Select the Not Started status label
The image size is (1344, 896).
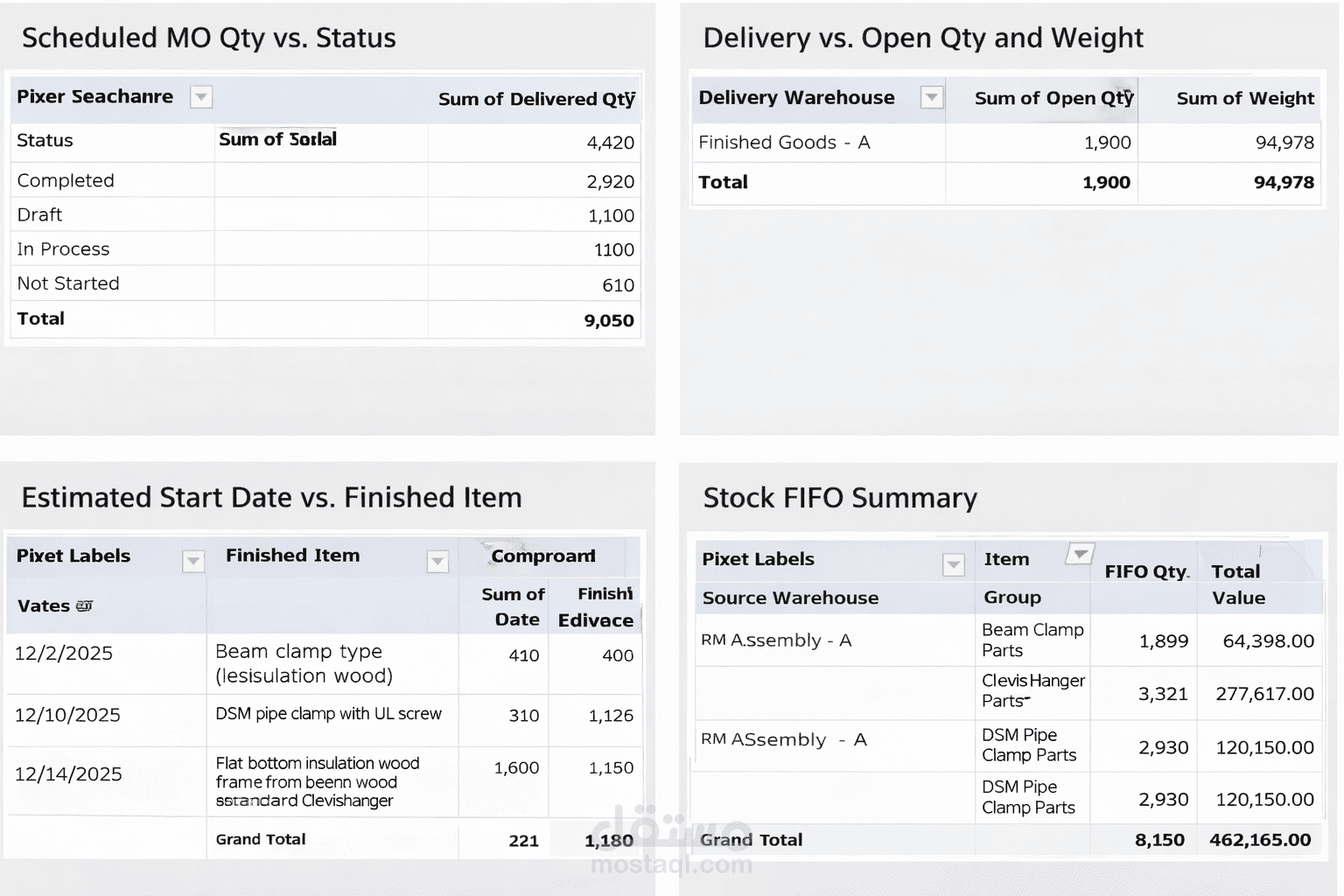click(x=68, y=283)
